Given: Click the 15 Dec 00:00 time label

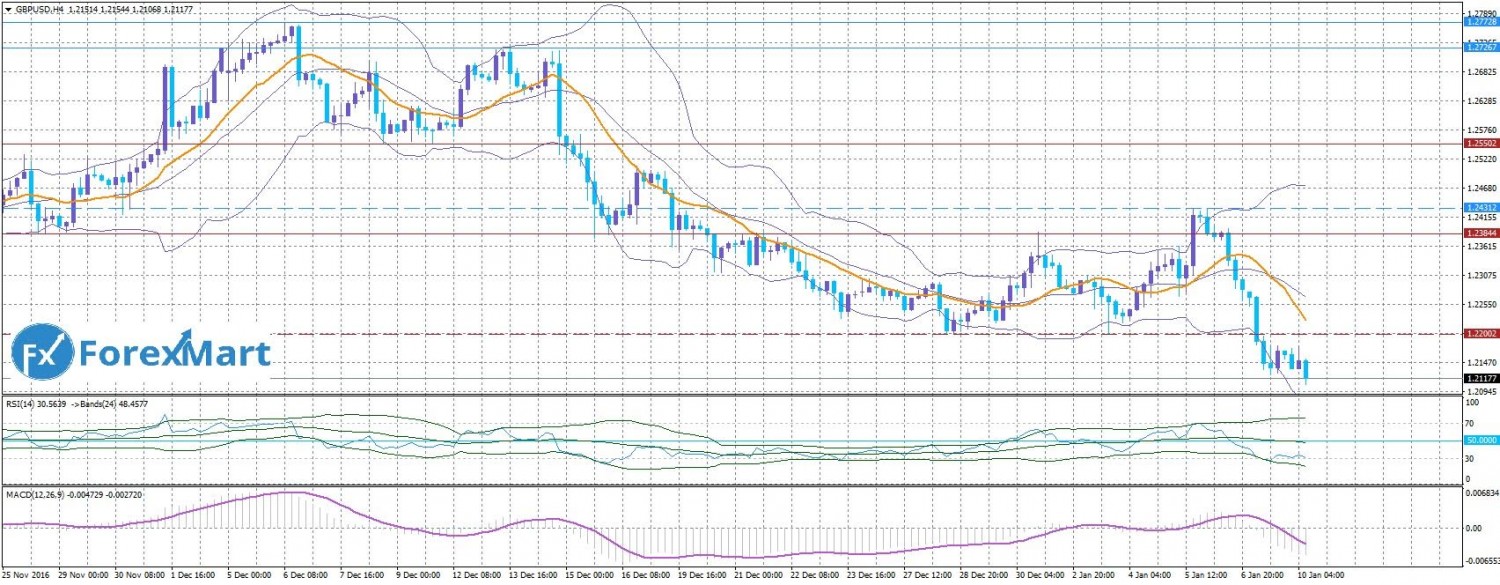Looking at the screenshot, I should (588, 577).
